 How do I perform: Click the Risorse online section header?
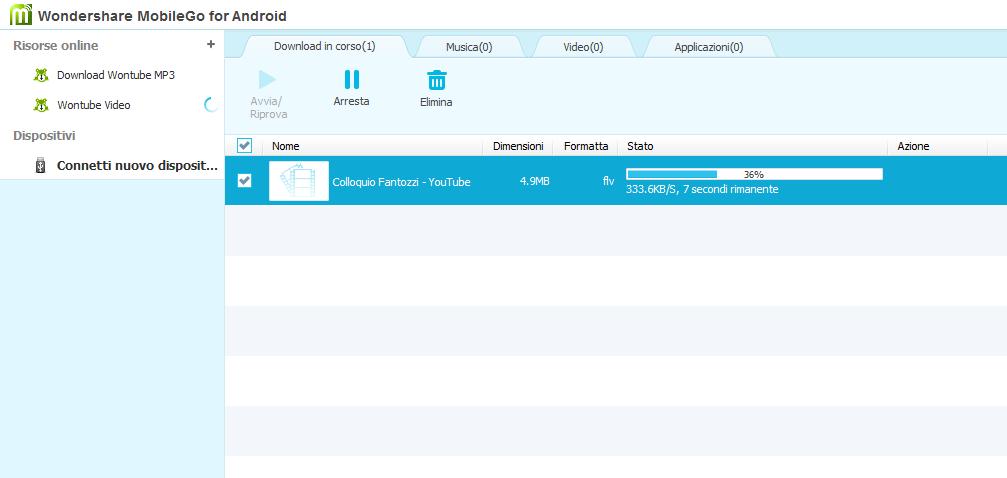coord(55,46)
